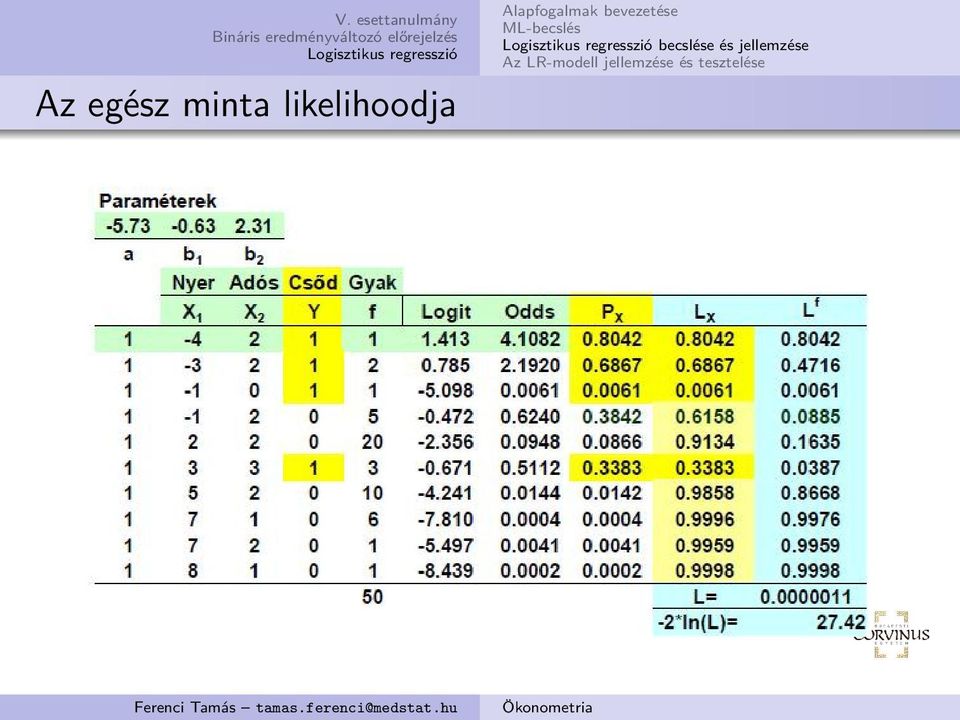Select the frequency total 50
960x720 pixels.
click(372, 597)
